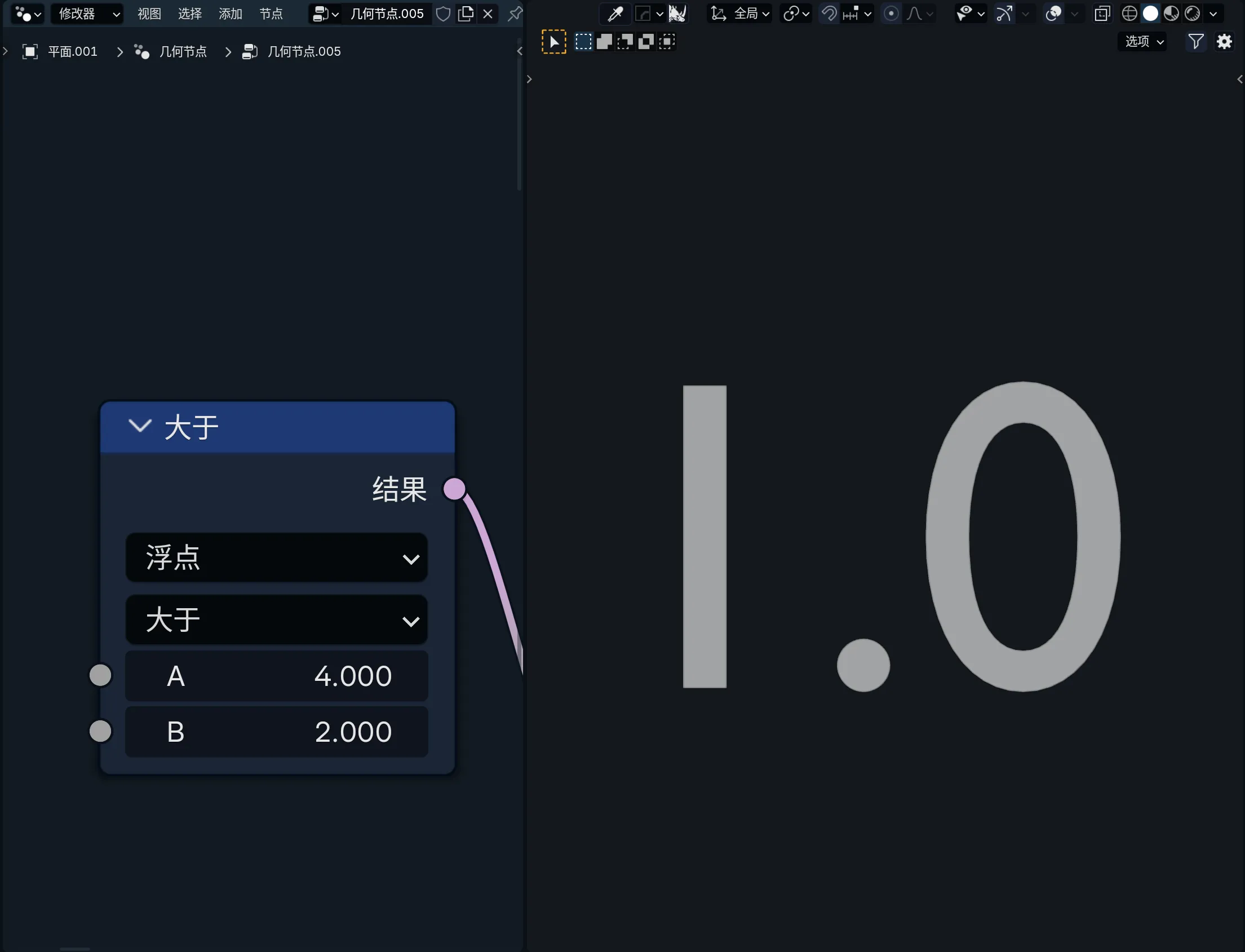The width and height of the screenshot is (1245, 952).
Task: Choose the set new selection mode
Action: 583,41
